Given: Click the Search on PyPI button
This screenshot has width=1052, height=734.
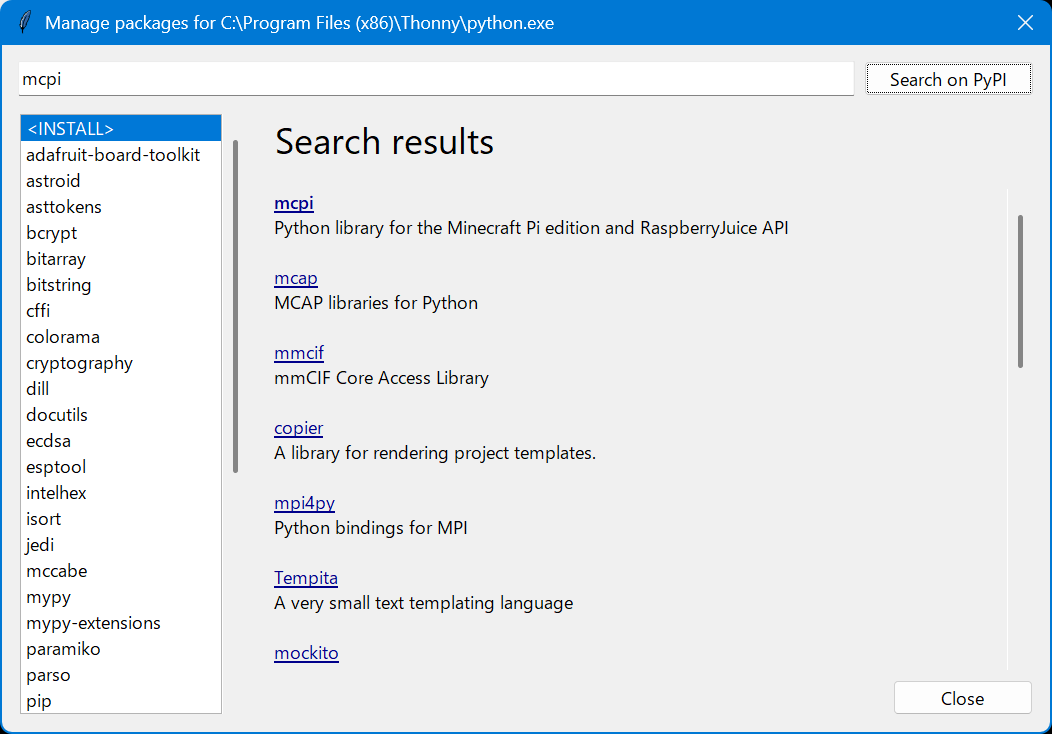Looking at the screenshot, I should pos(948,79).
